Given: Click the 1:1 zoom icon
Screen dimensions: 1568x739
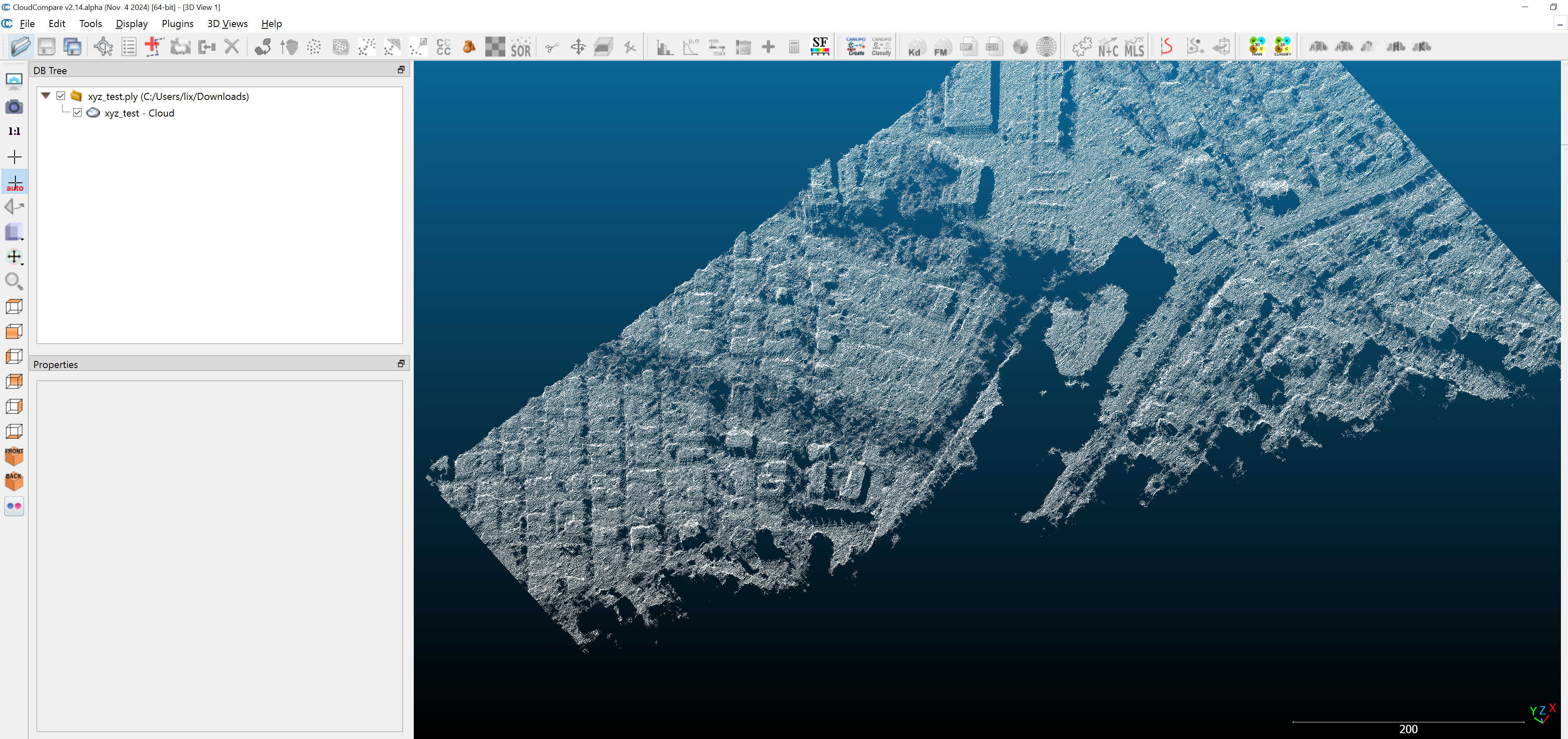Looking at the screenshot, I should (x=14, y=132).
